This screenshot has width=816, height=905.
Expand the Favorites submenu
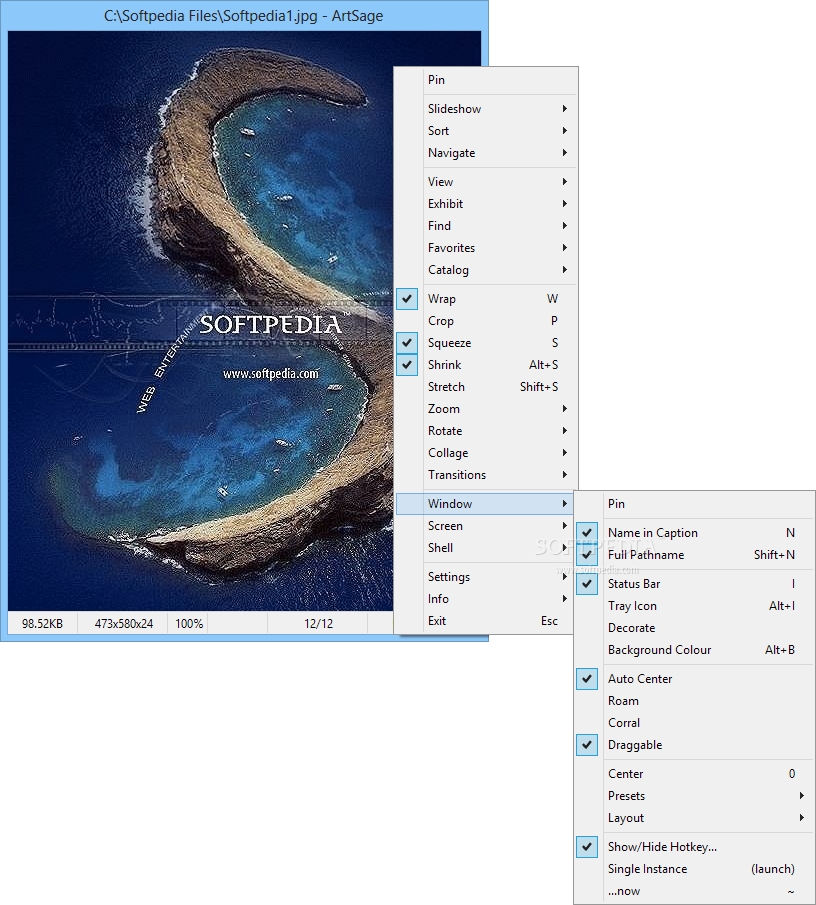point(486,248)
